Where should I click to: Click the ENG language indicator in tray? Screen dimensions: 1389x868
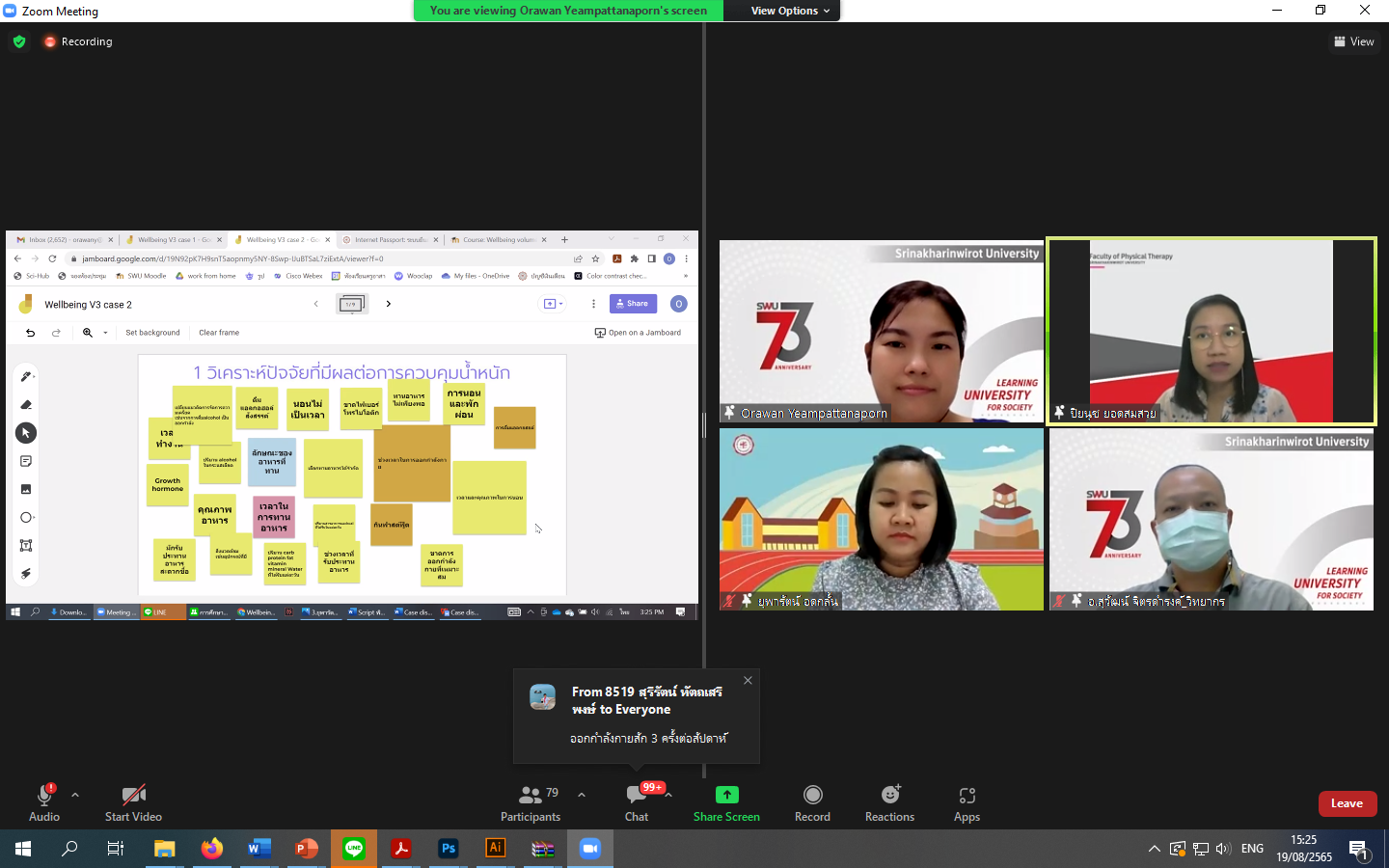(x=1252, y=849)
